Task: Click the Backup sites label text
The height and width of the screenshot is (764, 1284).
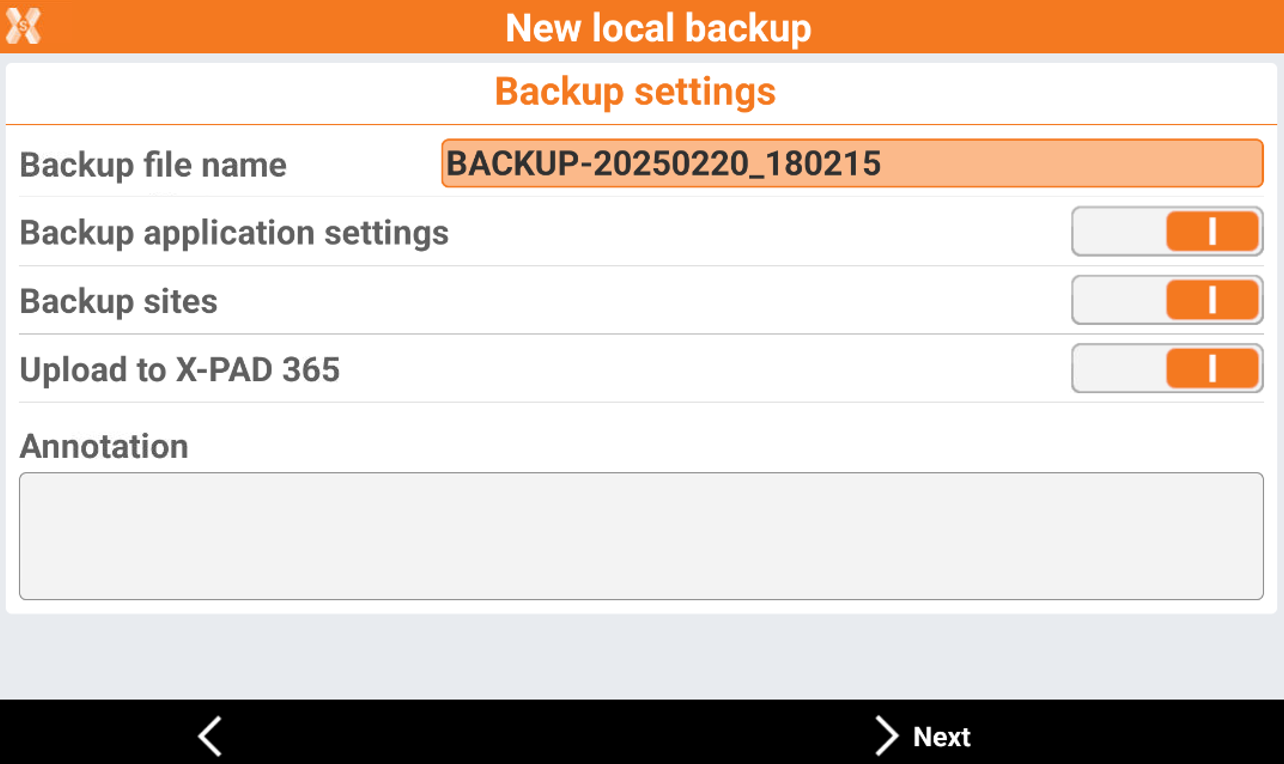Action: tap(119, 301)
